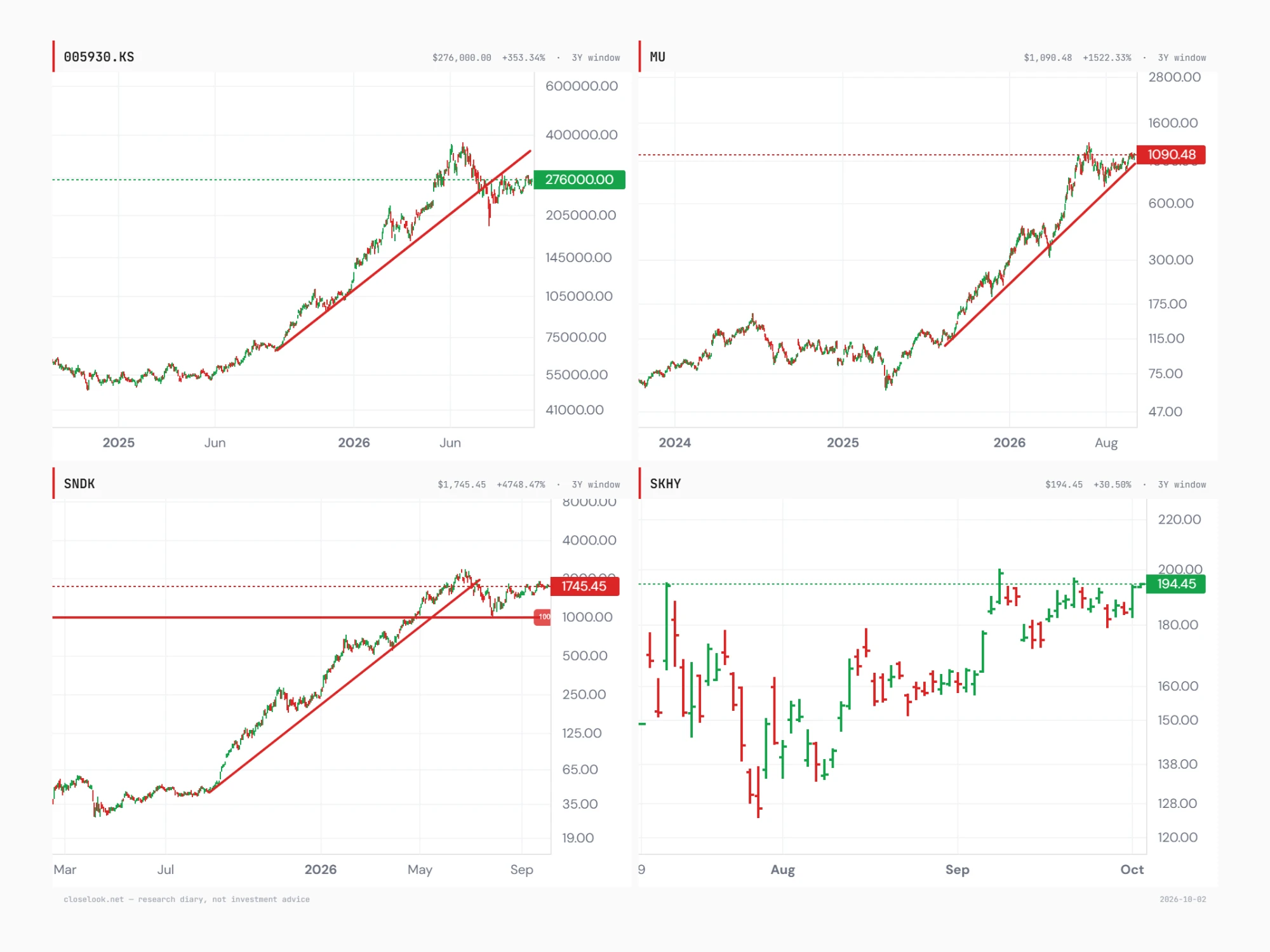Viewport: 1270px width, 952px height.
Task: Select the +1522.33% change figure
Action: (1107, 58)
